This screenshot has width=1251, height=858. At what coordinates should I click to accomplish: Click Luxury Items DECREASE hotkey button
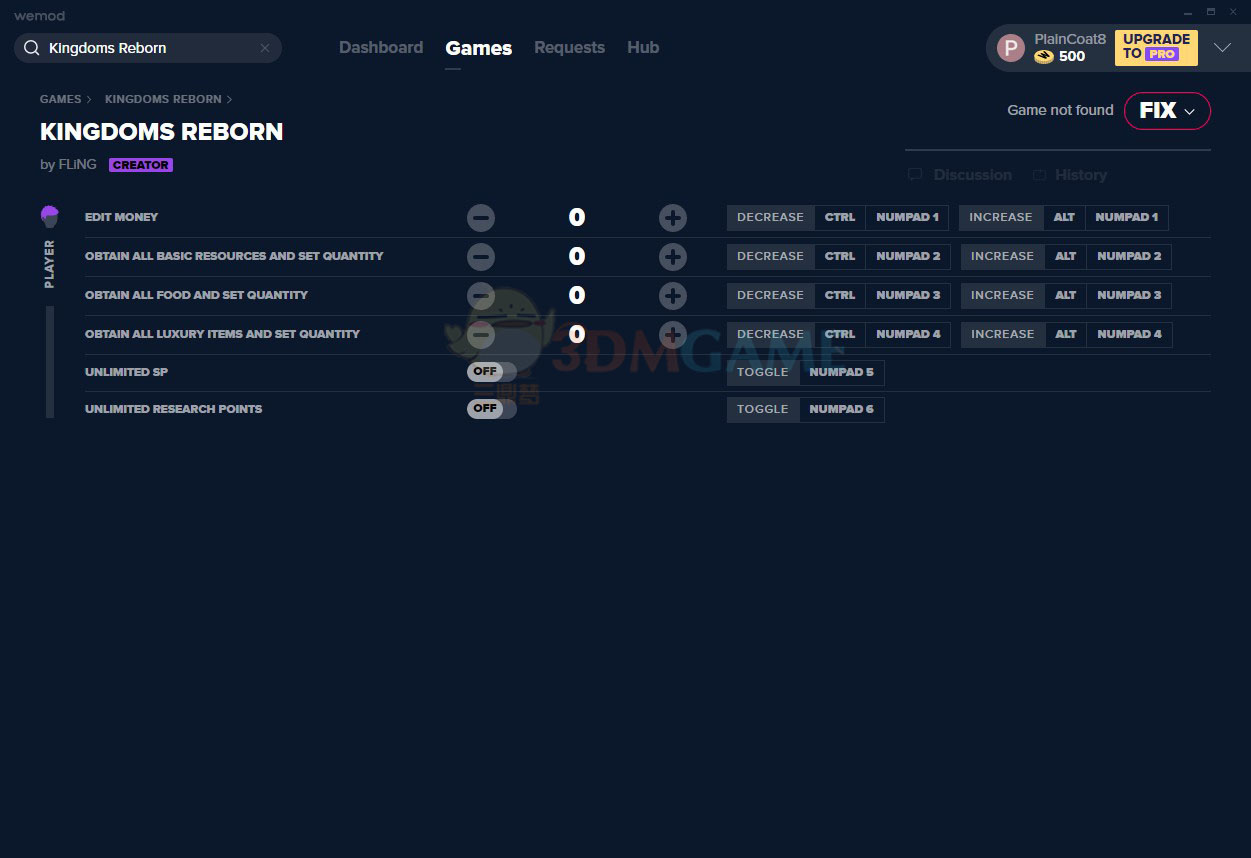click(770, 334)
